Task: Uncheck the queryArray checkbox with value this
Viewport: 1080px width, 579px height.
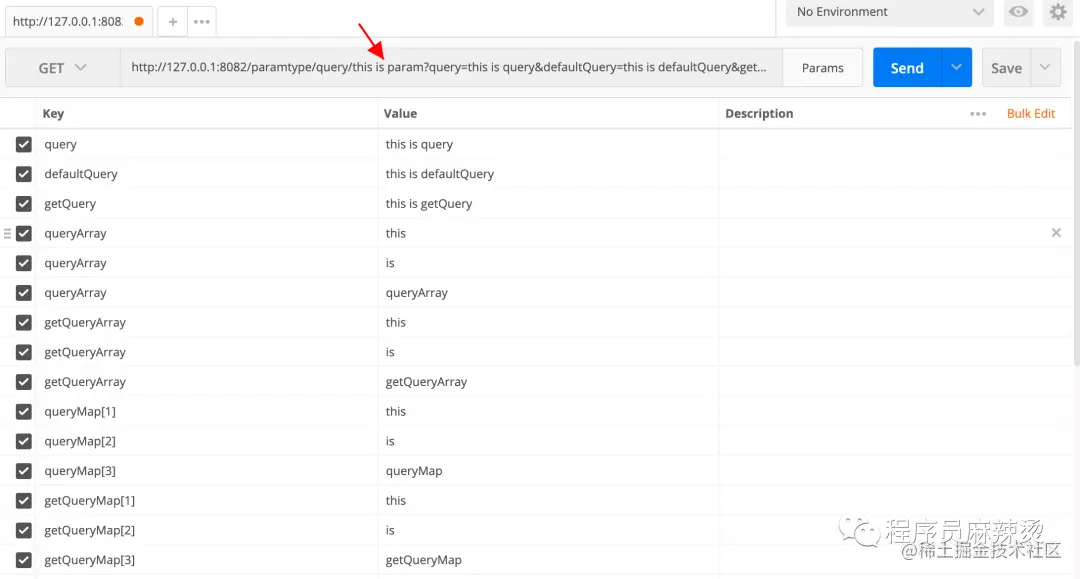Action: coord(23,233)
